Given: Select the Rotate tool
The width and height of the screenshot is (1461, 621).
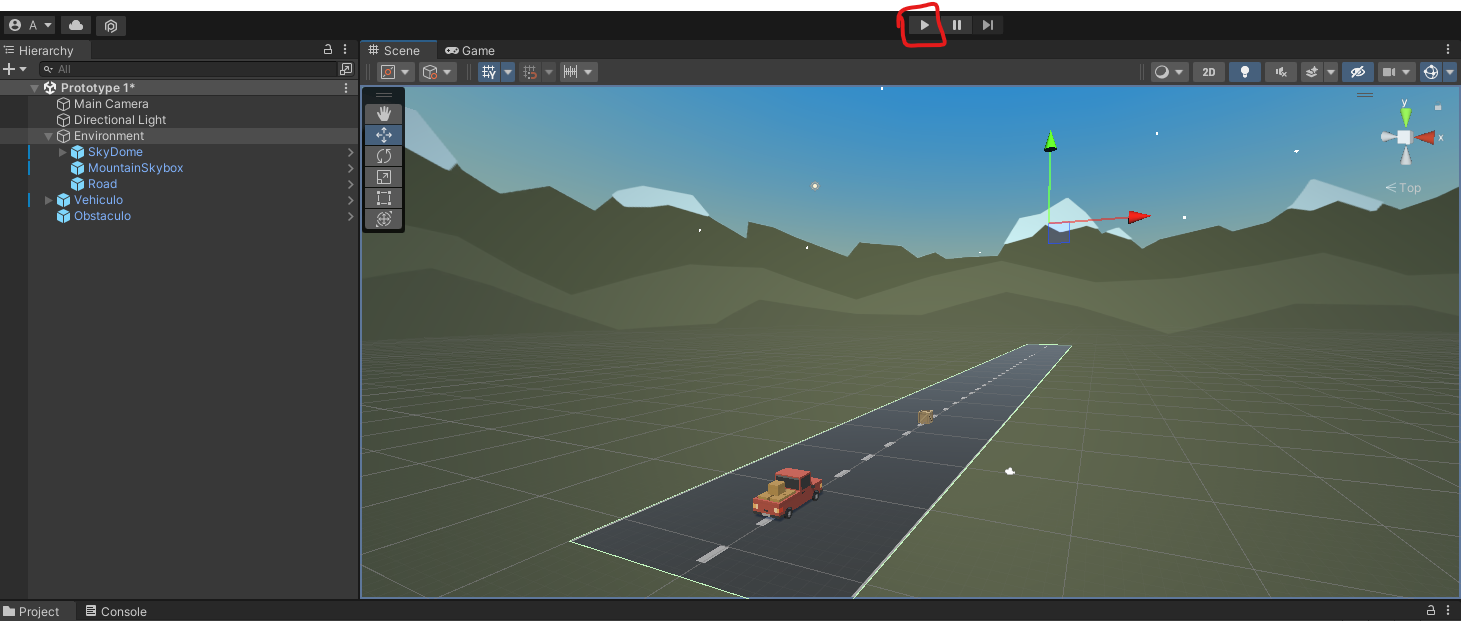Looking at the screenshot, I should coord(383,156).
